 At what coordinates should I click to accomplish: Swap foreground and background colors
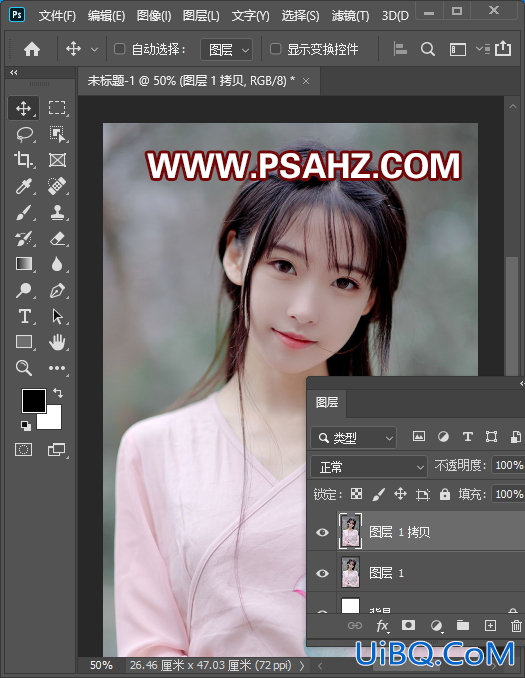click(x=58, y=393)
